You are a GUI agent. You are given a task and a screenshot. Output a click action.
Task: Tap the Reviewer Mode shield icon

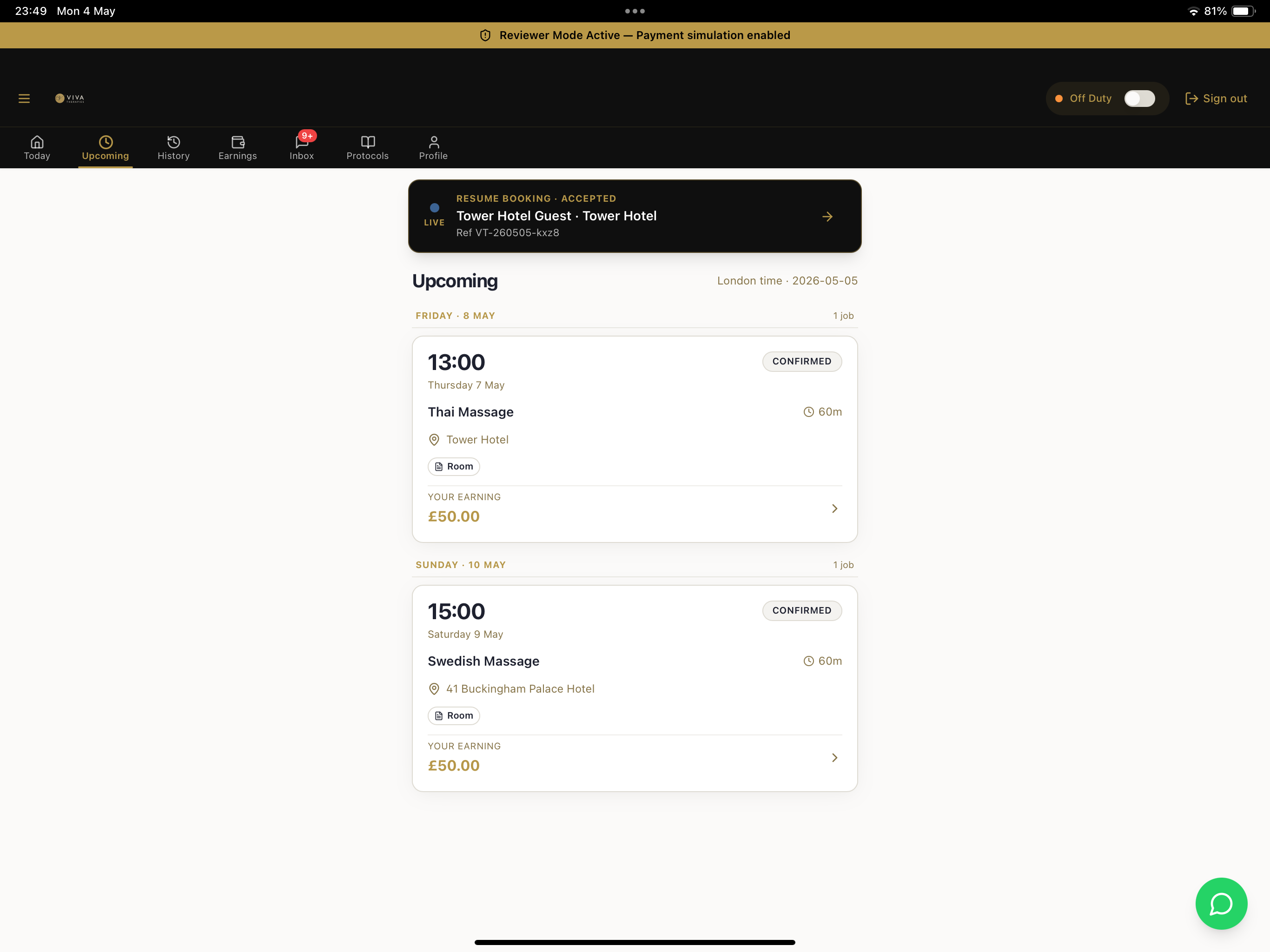coord(485,36)
